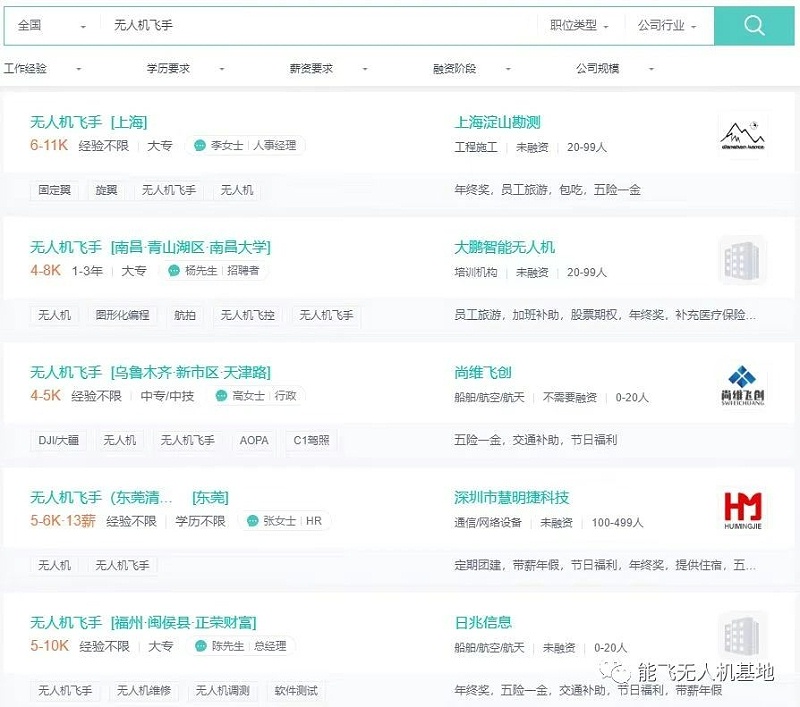
Task: Click 日兆信息 placeholder building logo
Action: pyautogui.click(x=742, y=636)
